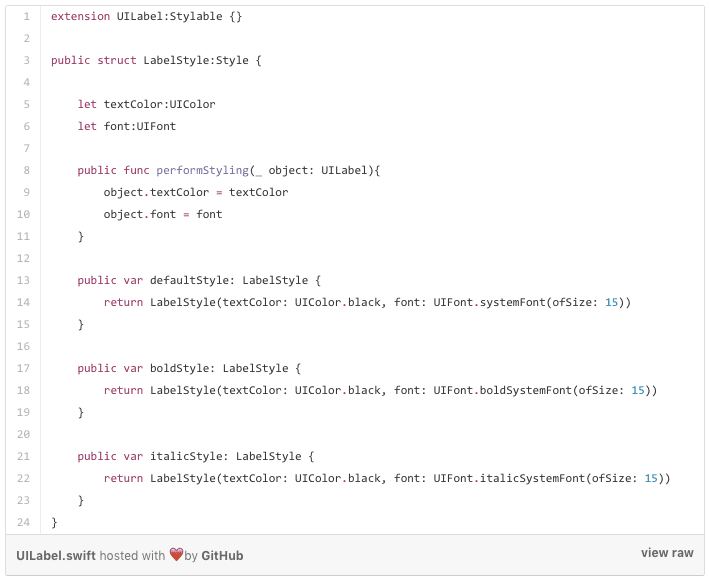Screen dimensions: 709x583
Task: Select line number 24
Action: [x=23, y=522]
